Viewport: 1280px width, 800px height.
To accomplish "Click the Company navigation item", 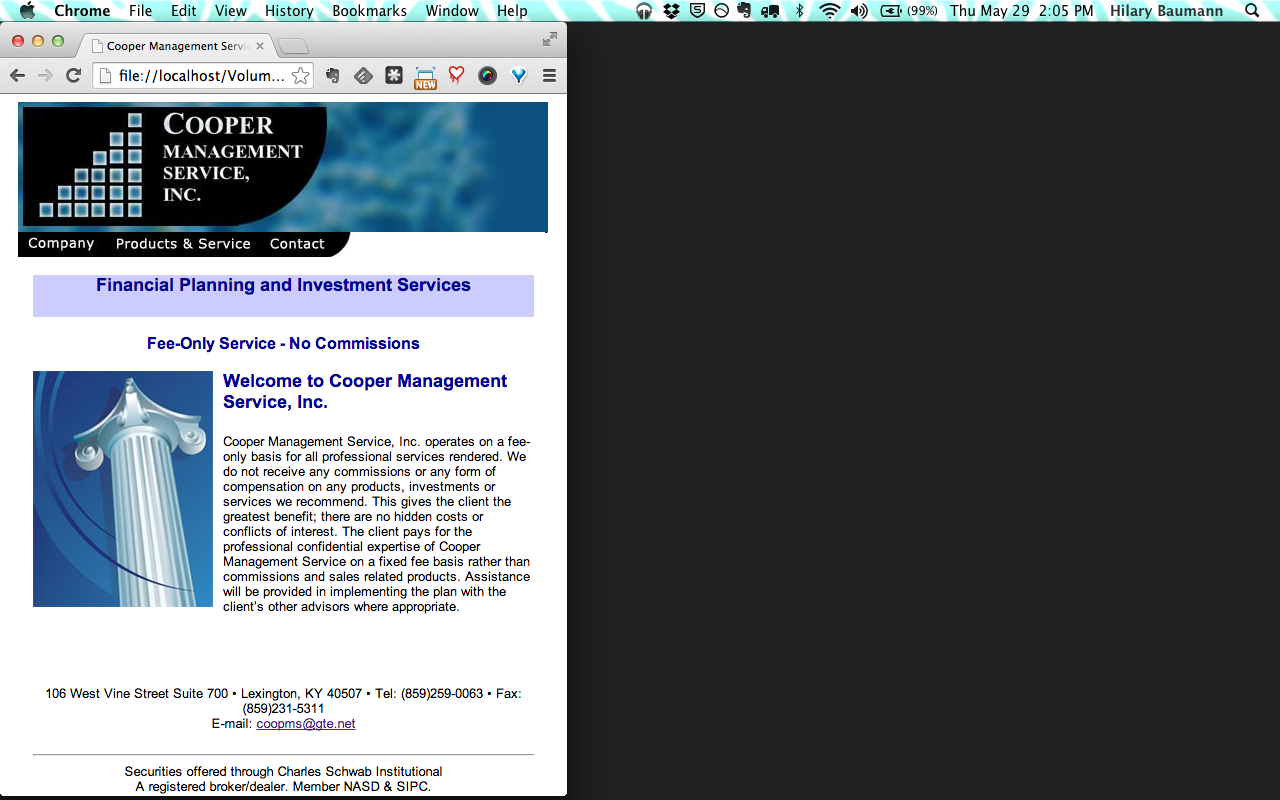I will click(x=61, y=244).
